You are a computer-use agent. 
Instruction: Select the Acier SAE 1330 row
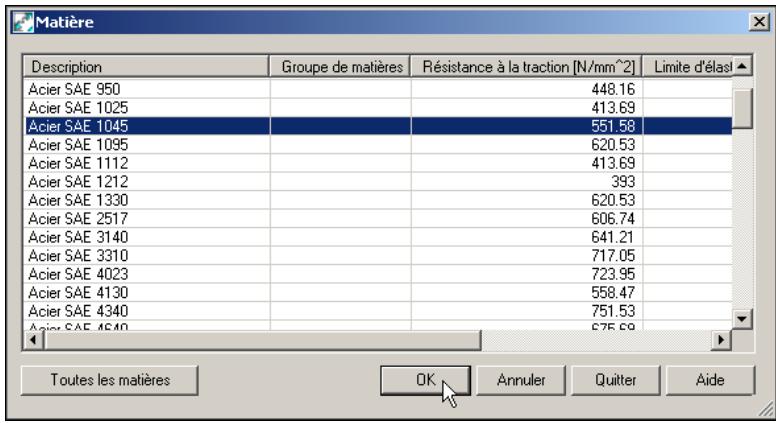click(x=378, y=200)
